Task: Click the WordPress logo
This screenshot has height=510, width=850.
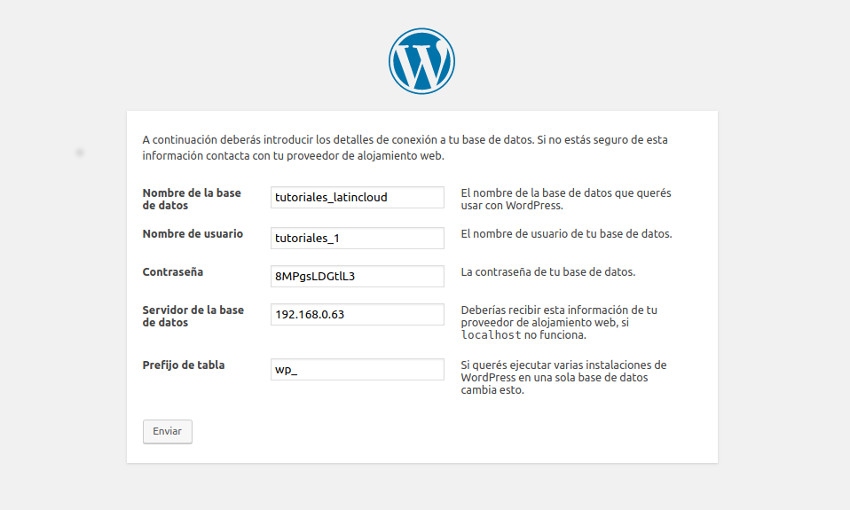Action: click(421, 61)
